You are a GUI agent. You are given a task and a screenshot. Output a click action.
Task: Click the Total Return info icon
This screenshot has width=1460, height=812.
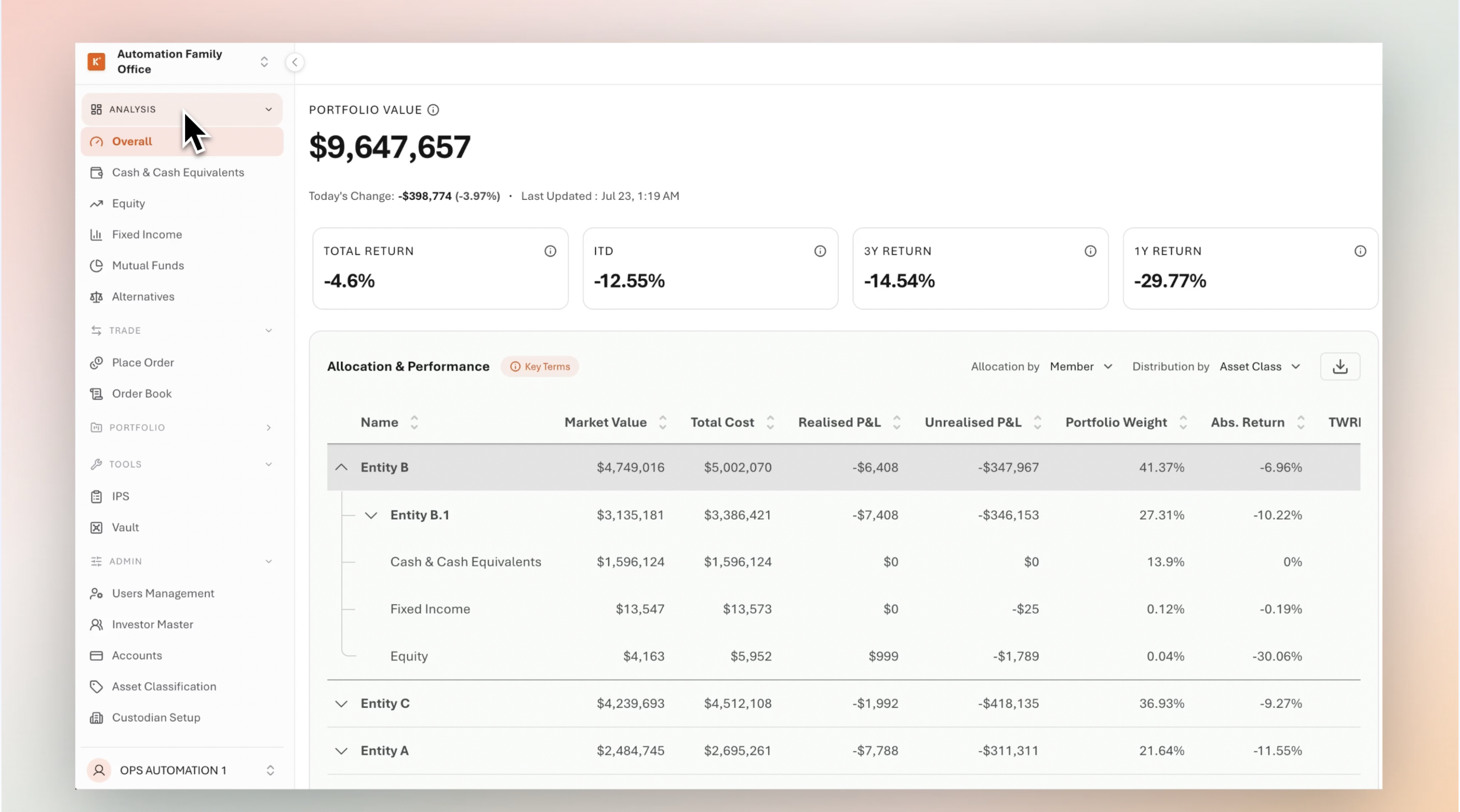click(x=550, y=251)
